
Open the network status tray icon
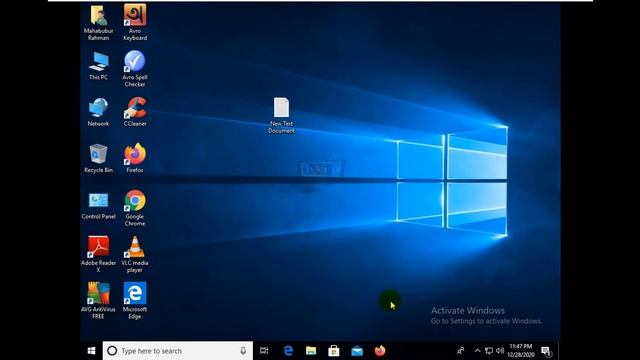pos(489,351)
